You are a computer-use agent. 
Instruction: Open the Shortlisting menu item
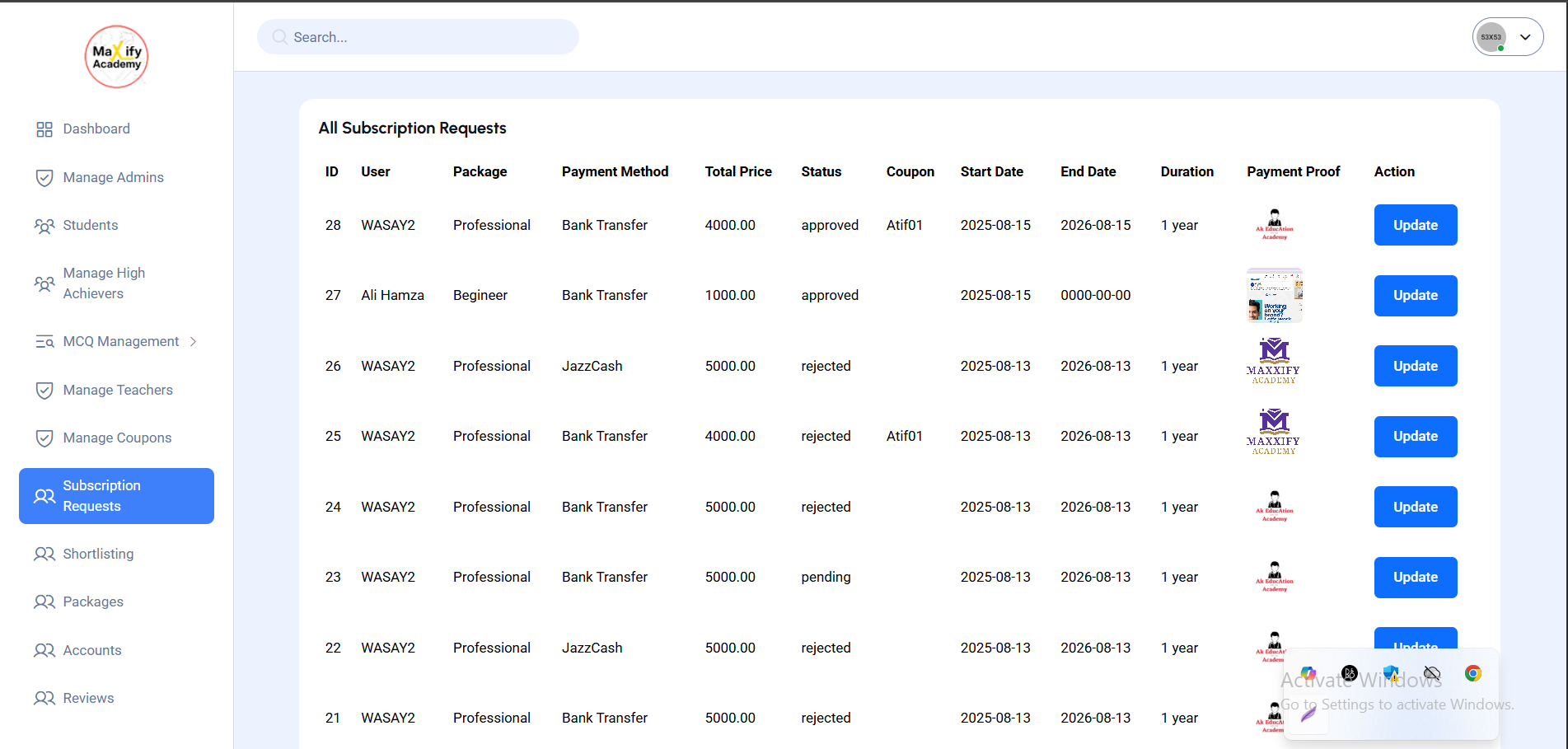98,554
